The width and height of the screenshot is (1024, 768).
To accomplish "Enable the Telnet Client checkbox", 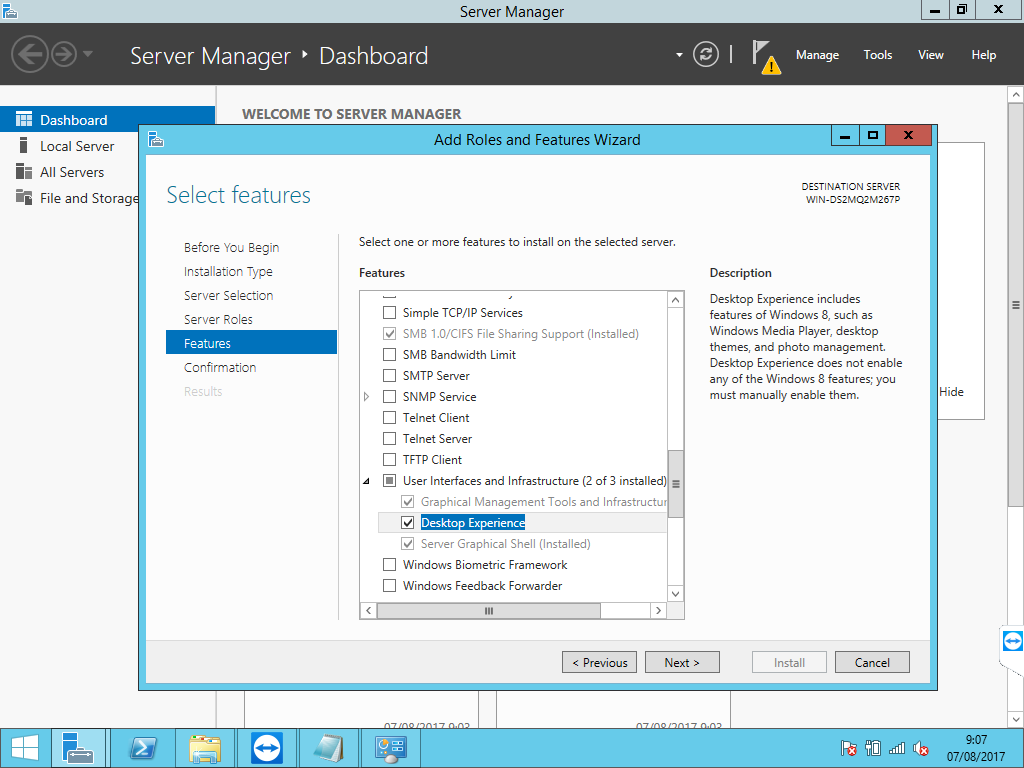I will pyautogui.click(x=389, y=417).
